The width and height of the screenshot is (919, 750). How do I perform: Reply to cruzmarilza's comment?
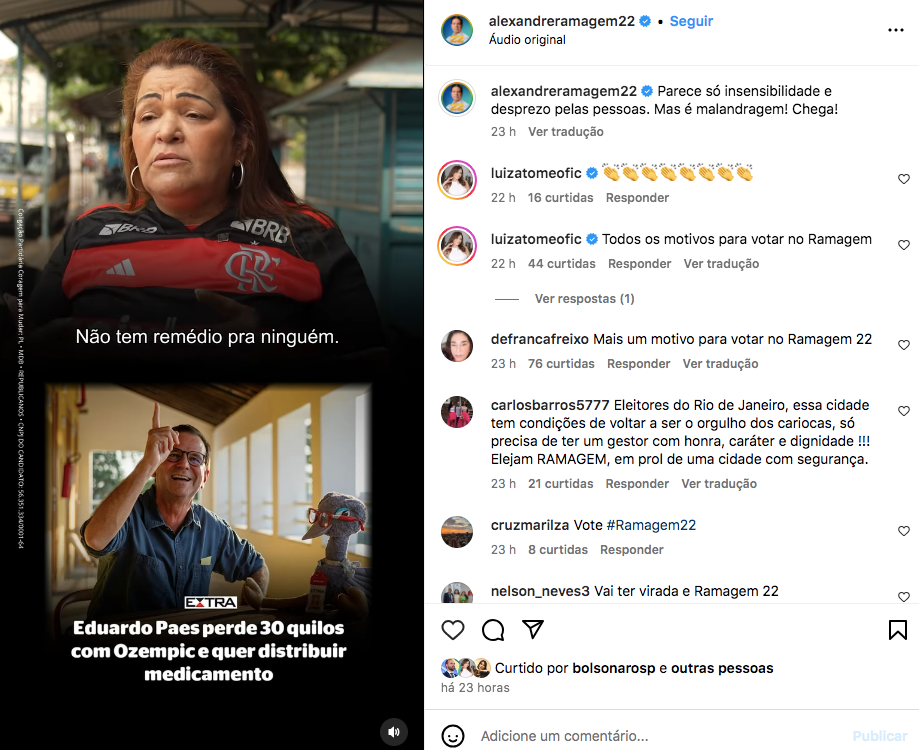point(631,550)
